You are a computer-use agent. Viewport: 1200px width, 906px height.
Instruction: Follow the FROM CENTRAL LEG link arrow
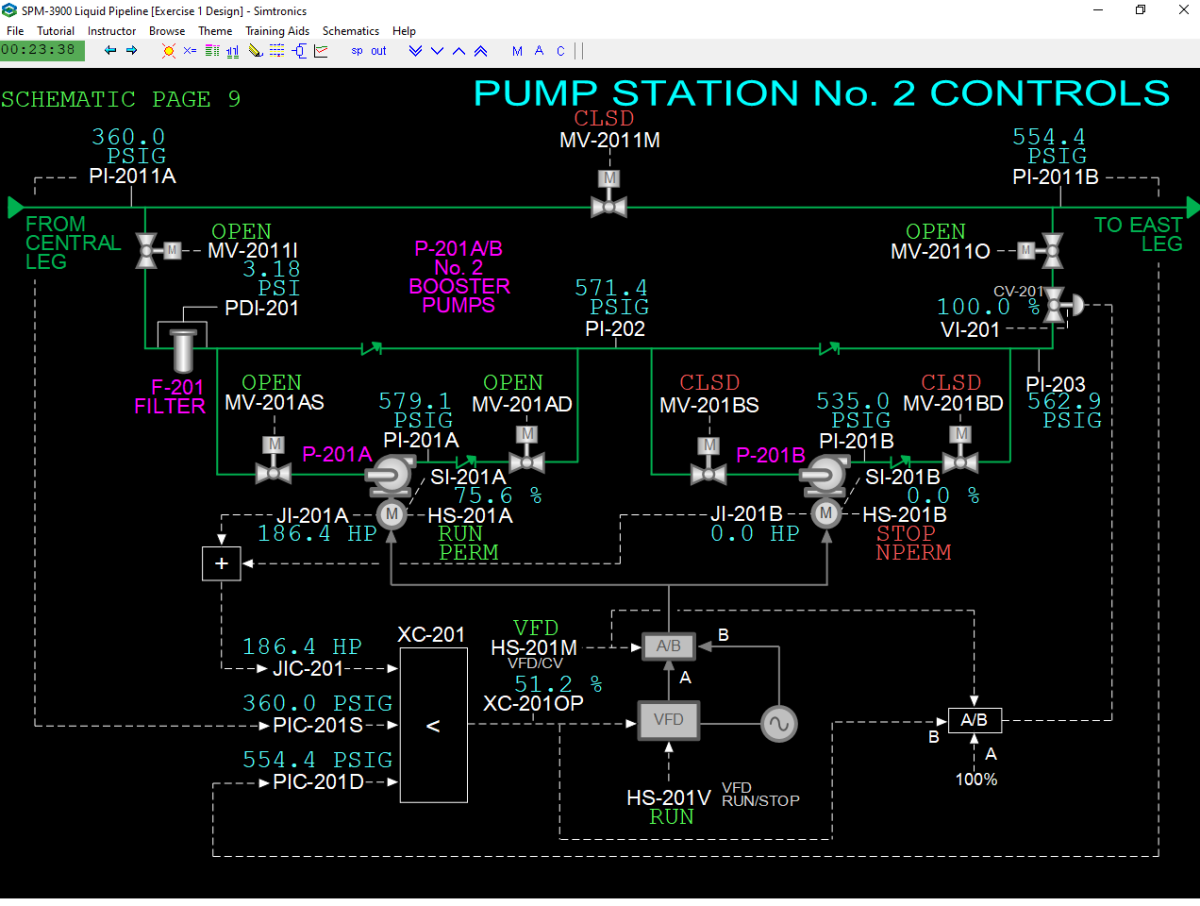point(15,207)
